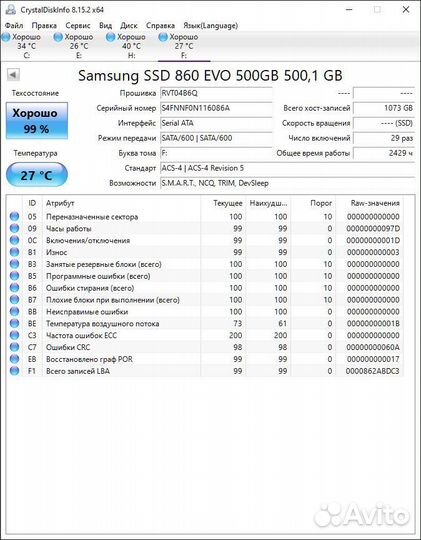Close the CrystalDiskInfo window
The image size is (421, 540).
pyautogui.click(x=406, y=10)
